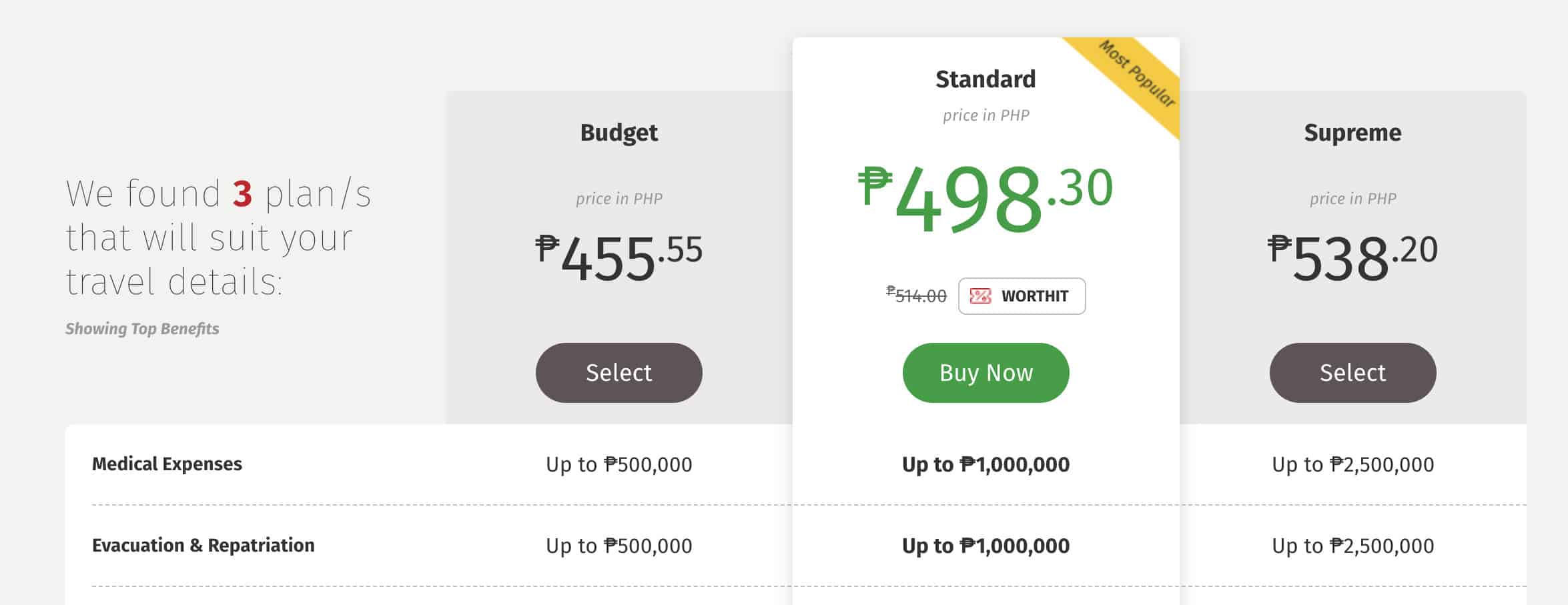
Task: Click the Supreme plan heading
Action: point(1352,133)
